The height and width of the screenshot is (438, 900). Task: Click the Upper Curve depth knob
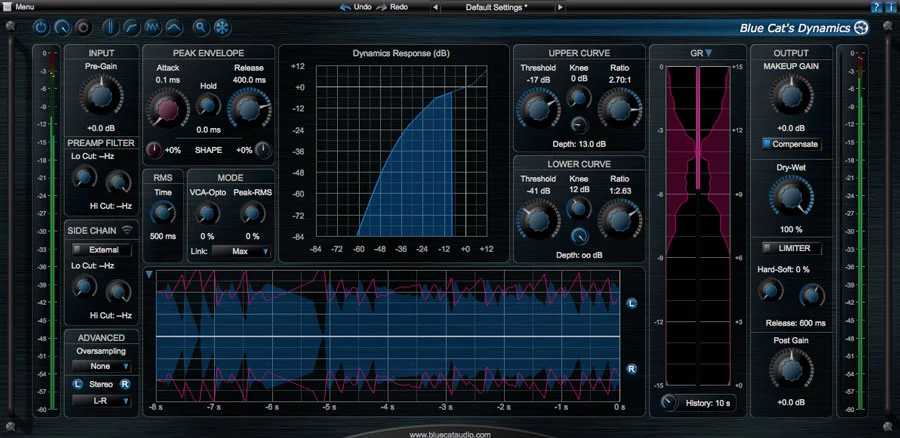579,124
